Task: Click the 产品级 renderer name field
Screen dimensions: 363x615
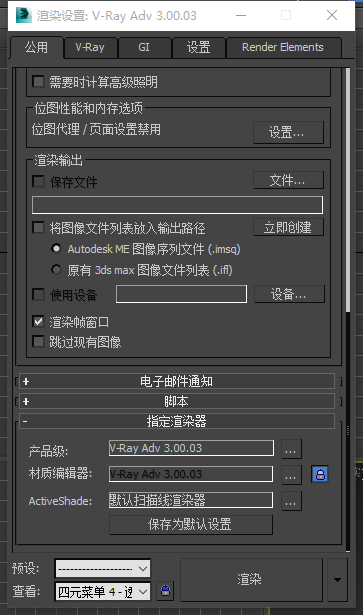Action: (x=191, y=448)
